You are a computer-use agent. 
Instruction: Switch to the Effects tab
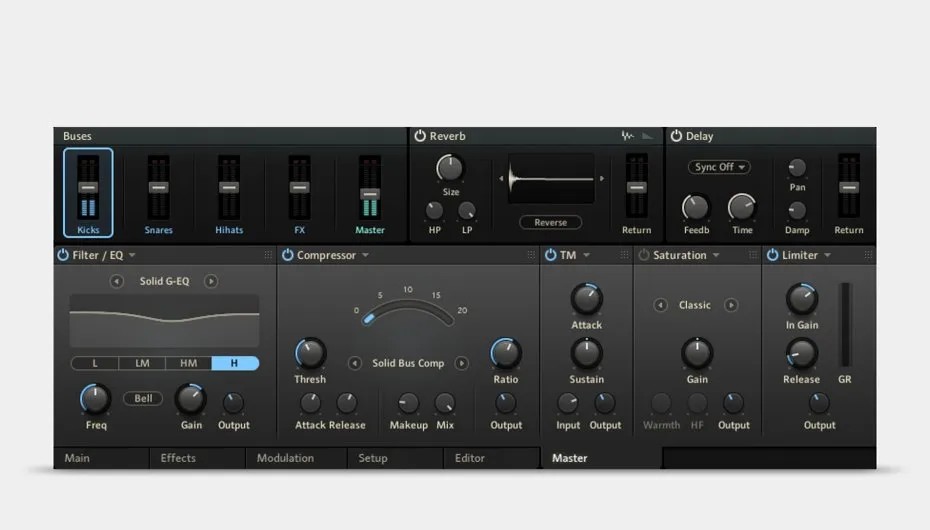coord(178,458)
